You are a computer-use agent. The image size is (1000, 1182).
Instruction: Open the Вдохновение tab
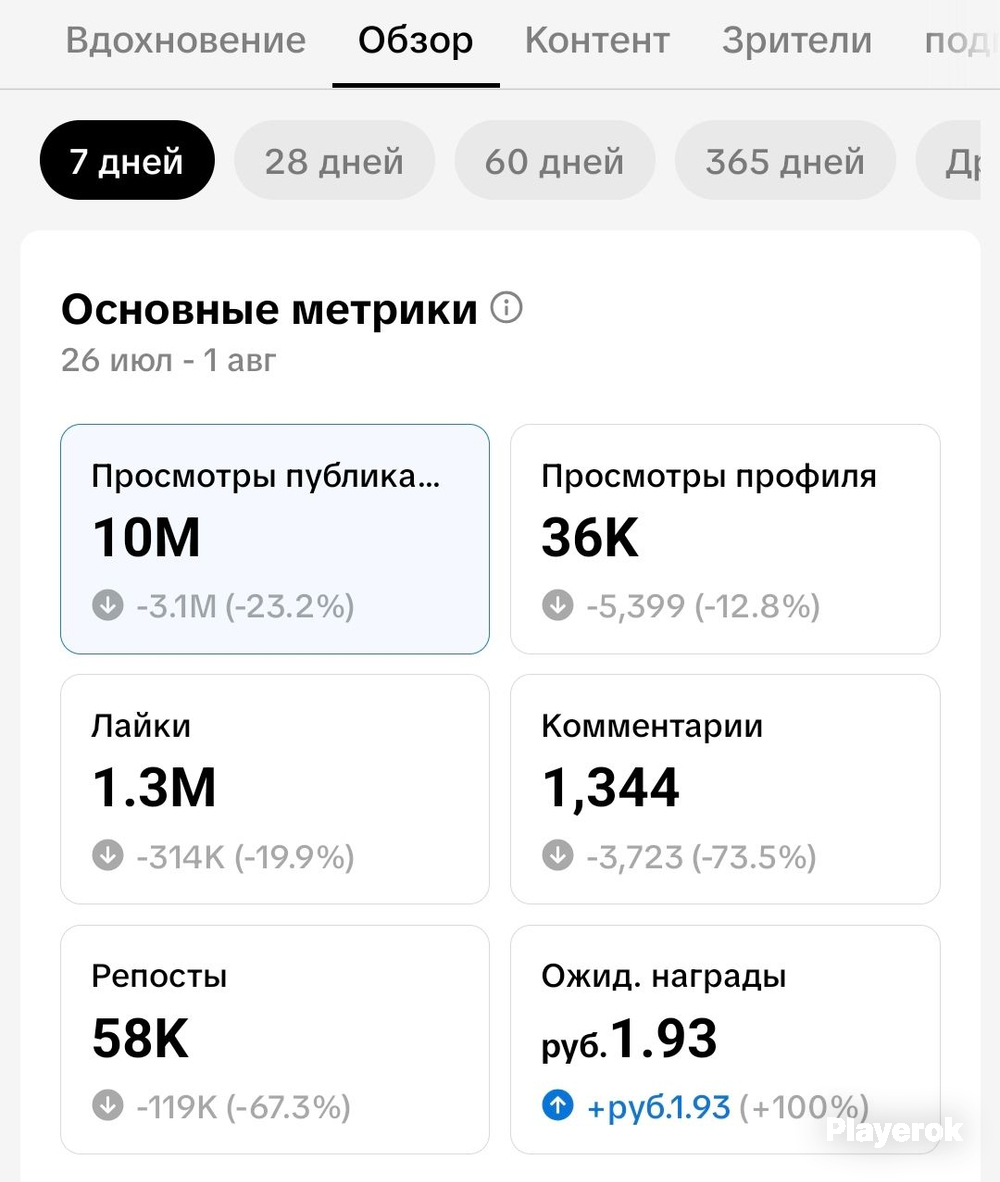point(186,40)
